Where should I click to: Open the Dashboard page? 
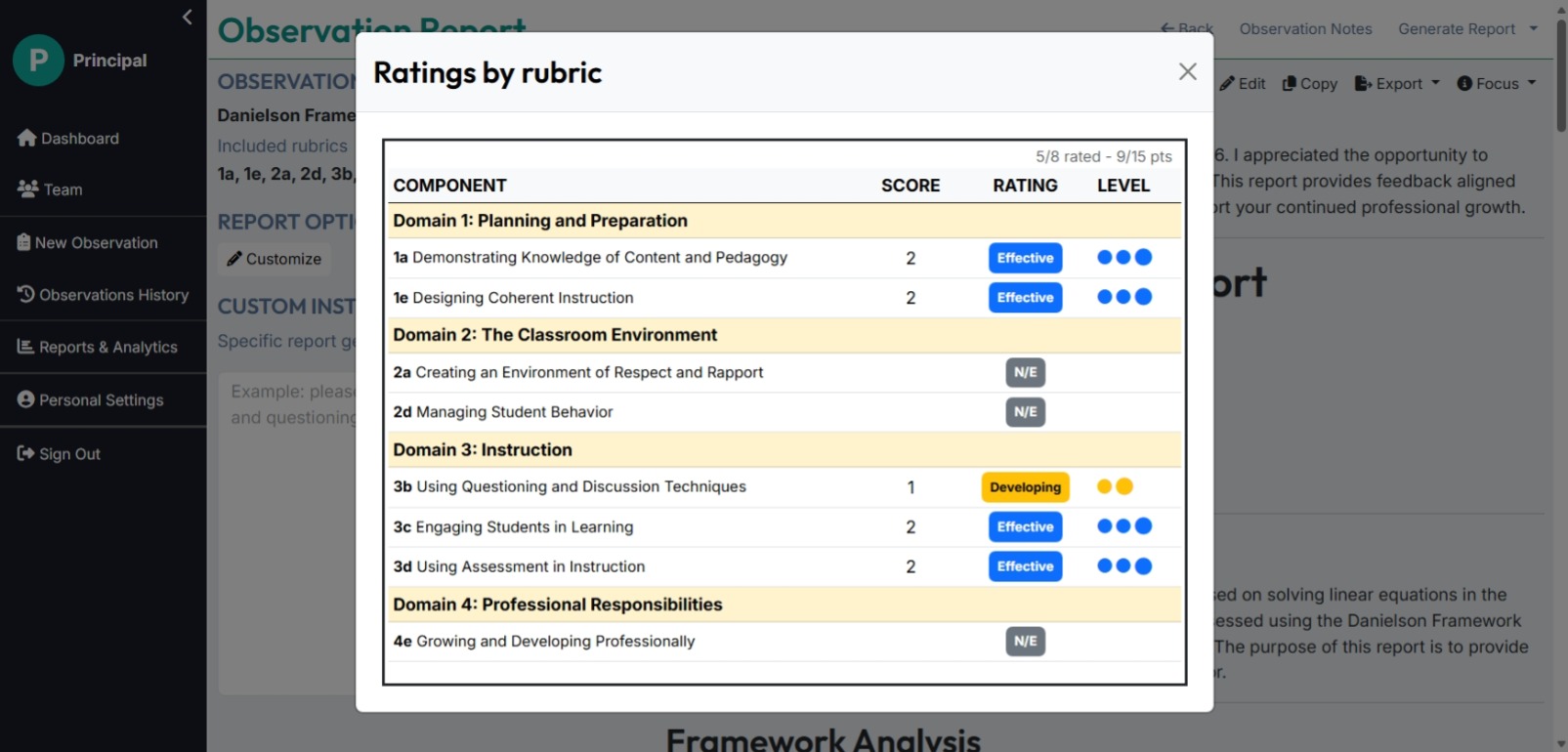click(x=68, y=139)
